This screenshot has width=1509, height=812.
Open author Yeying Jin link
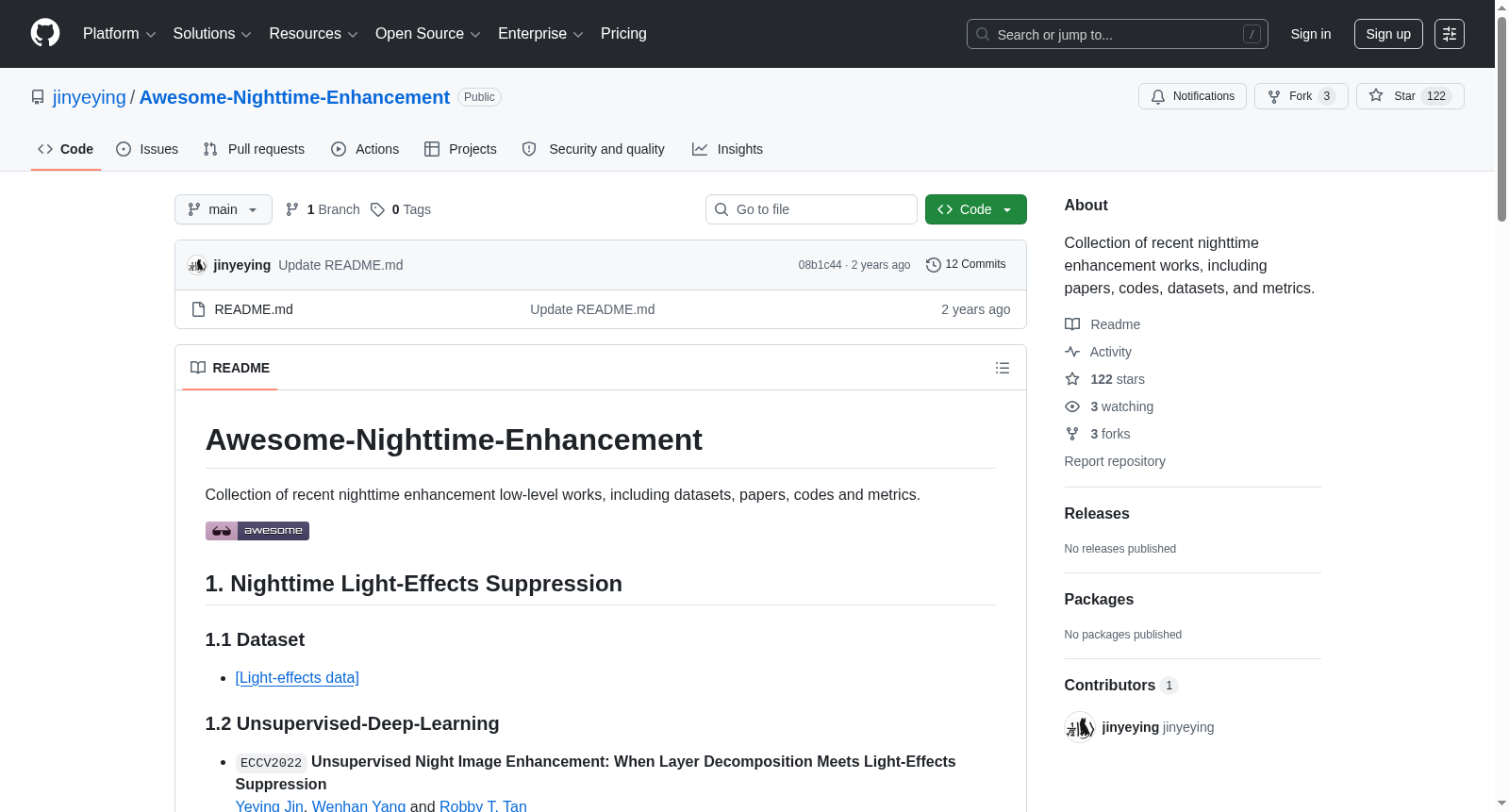click(270, 806)
